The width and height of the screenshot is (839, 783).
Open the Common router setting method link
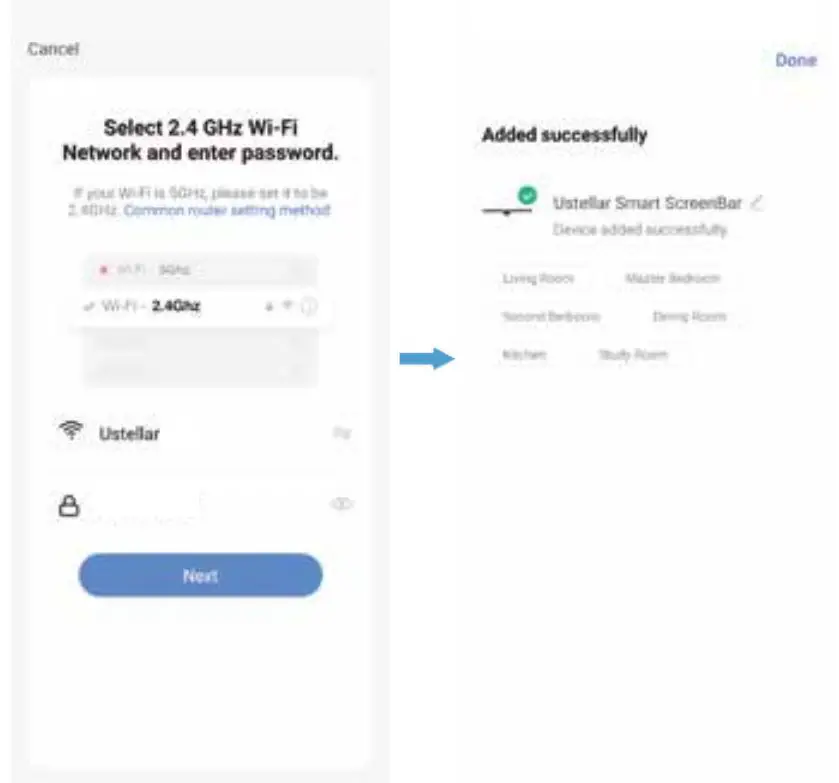pos(227,211)
